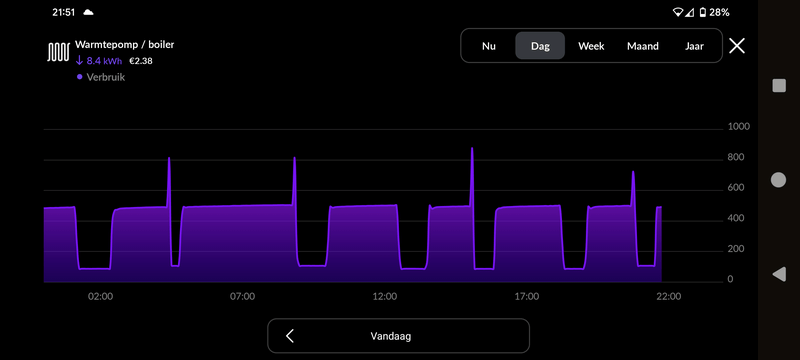
Task: Tap the Android back triangle button
Action: click(x=779, y=274)
